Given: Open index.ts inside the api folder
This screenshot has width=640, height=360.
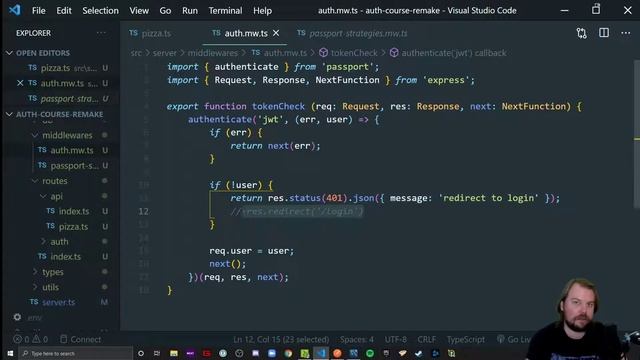Looking at the screenshot, I should 73,211.
